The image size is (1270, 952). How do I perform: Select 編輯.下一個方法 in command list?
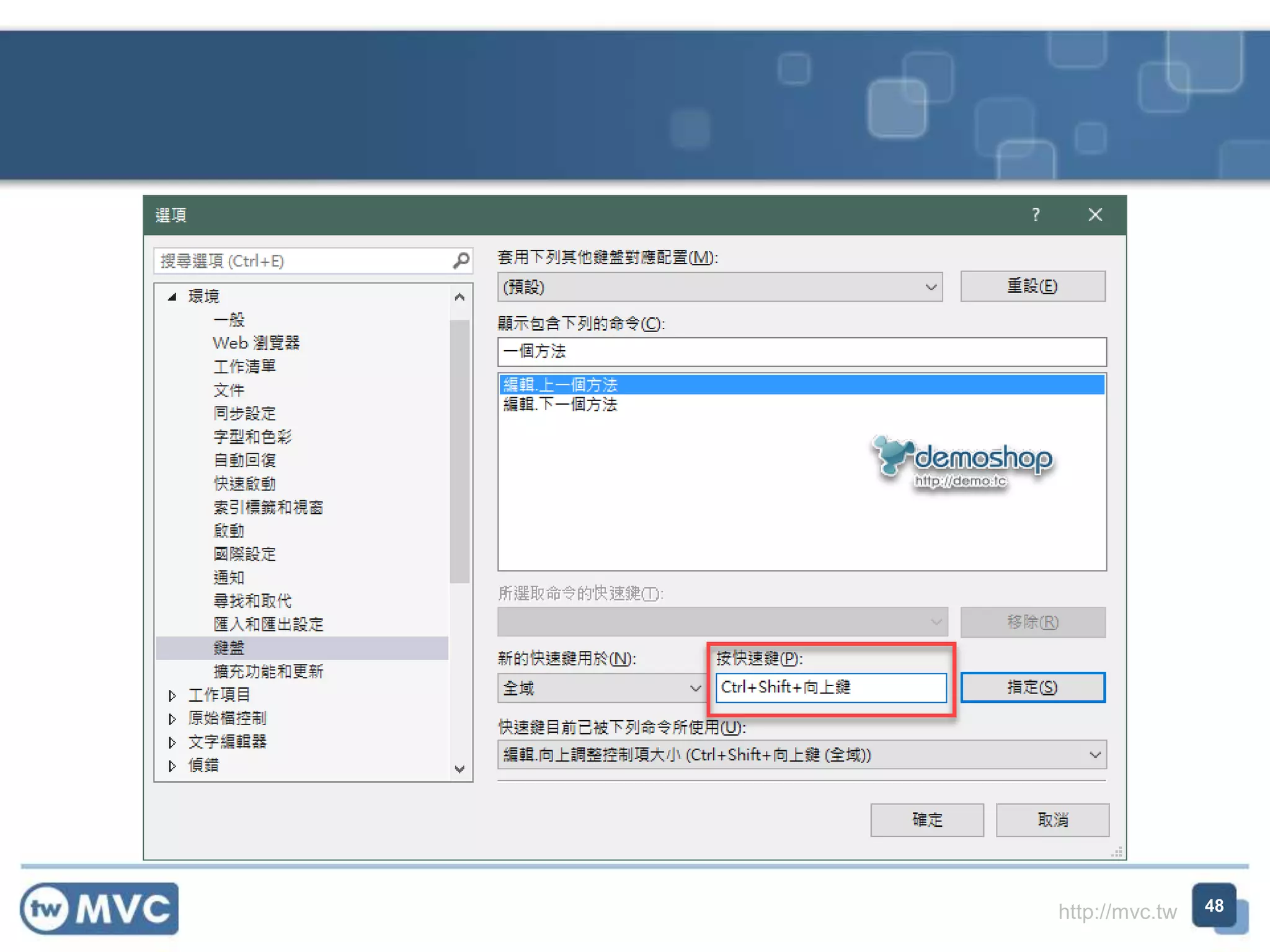[x=561, y=405]
